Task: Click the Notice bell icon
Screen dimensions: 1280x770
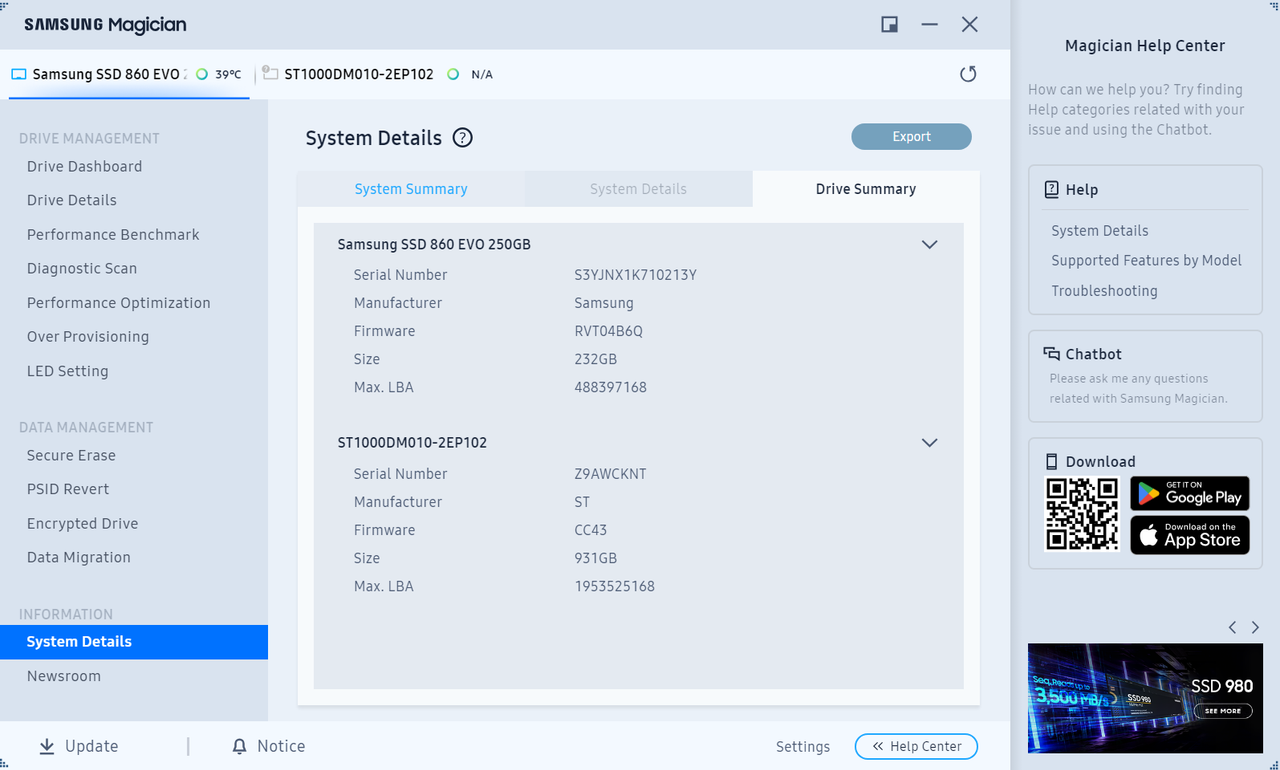Action: (239, 746)
